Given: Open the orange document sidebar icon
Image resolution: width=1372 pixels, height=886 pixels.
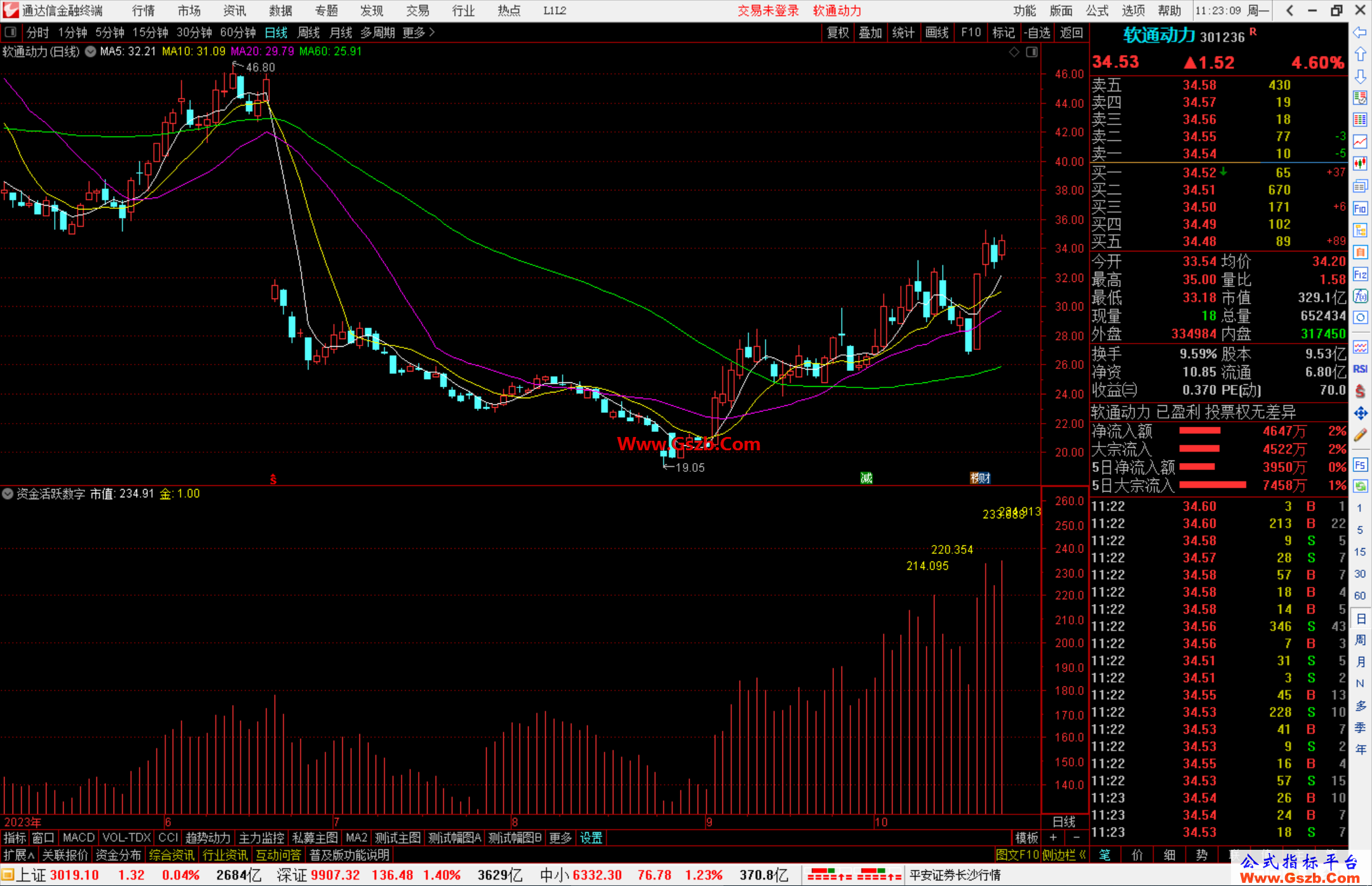Looking at the screenshot, I should 1360,252.
